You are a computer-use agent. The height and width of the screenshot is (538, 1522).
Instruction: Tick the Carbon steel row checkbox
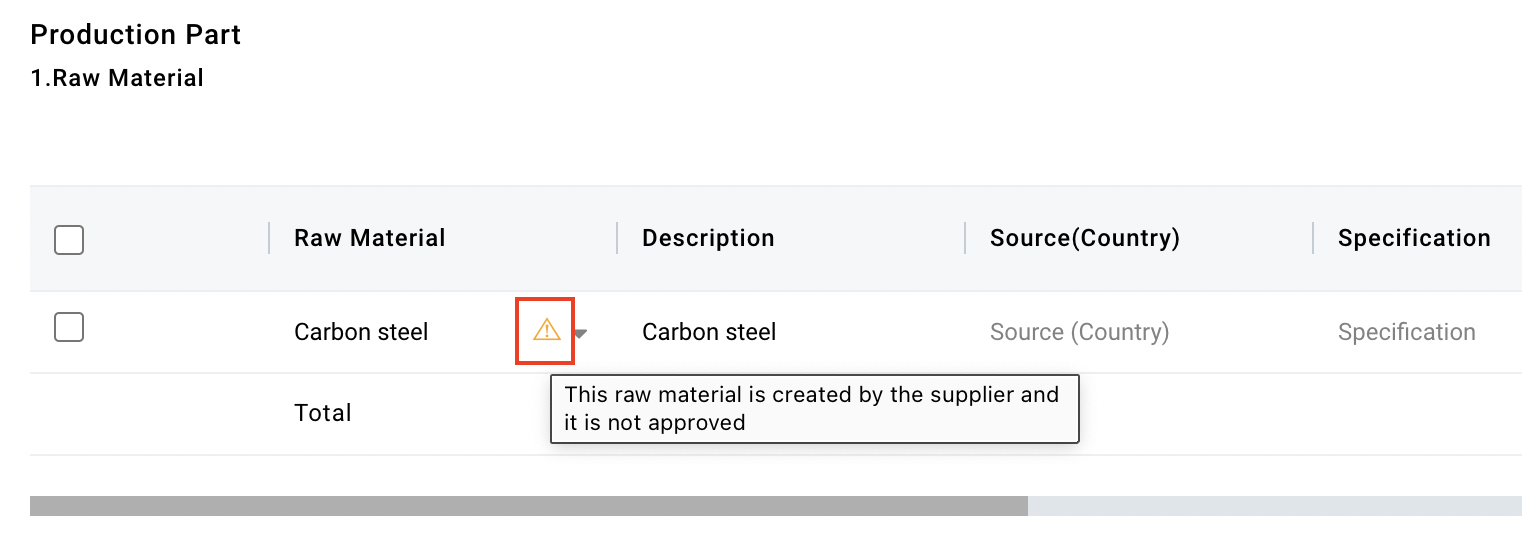[x=69, y=327]
